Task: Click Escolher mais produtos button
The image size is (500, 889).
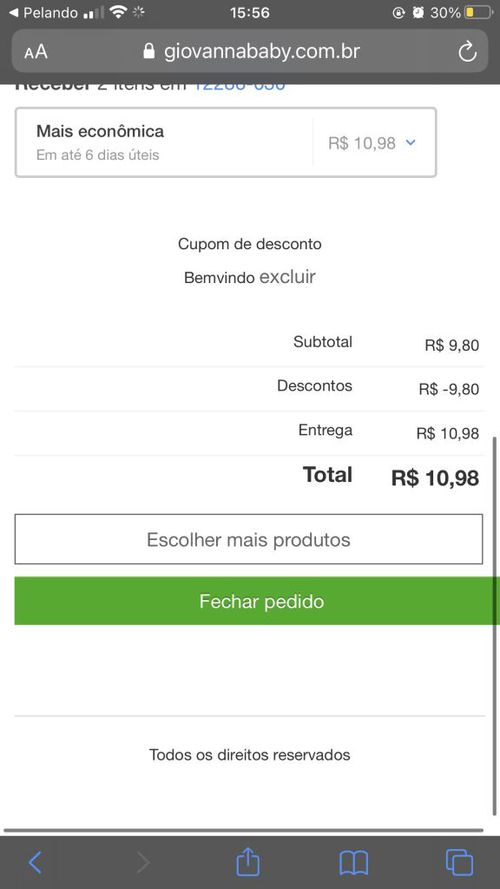Action: point(249,539)
